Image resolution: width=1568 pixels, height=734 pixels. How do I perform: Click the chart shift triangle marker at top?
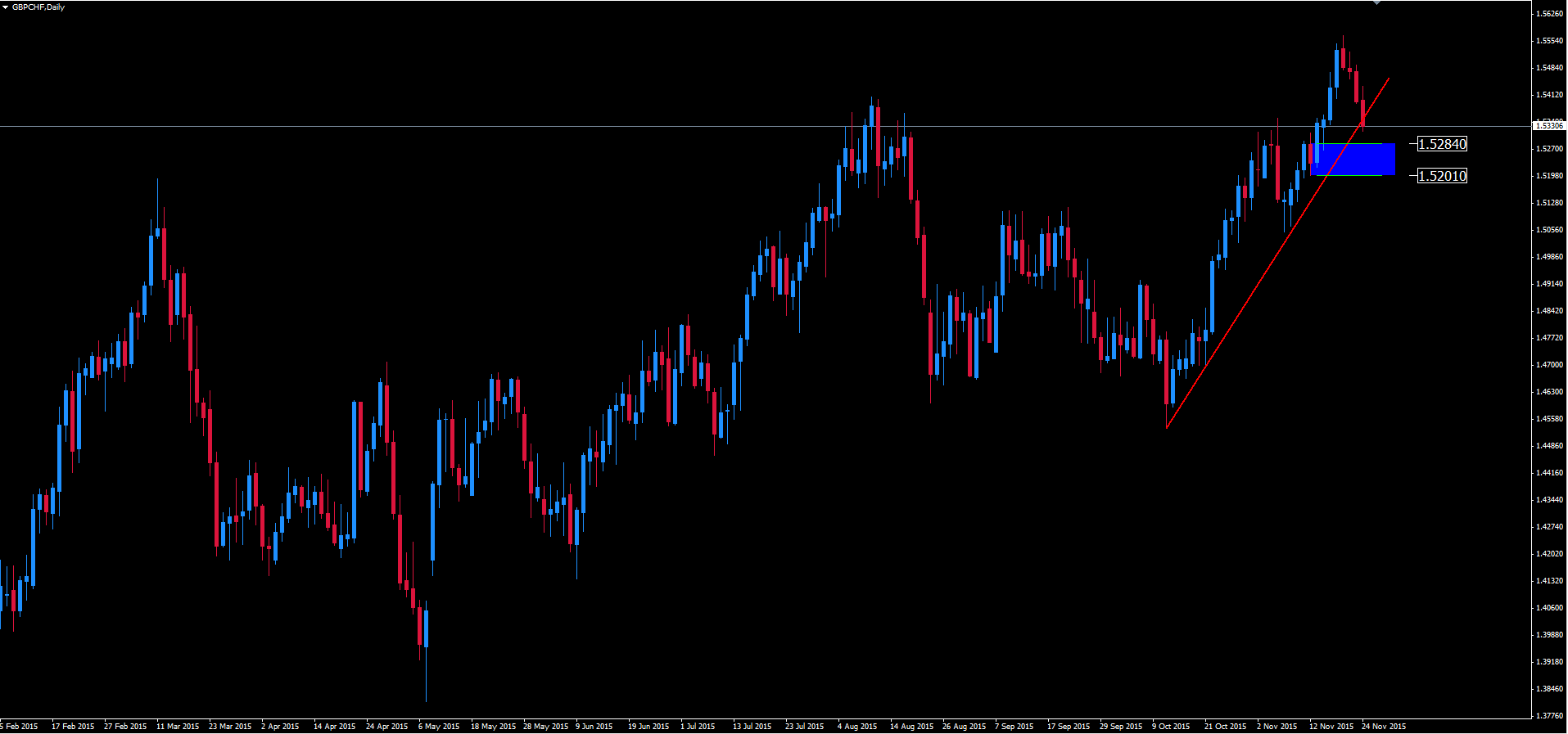[x=1376, y=3]
